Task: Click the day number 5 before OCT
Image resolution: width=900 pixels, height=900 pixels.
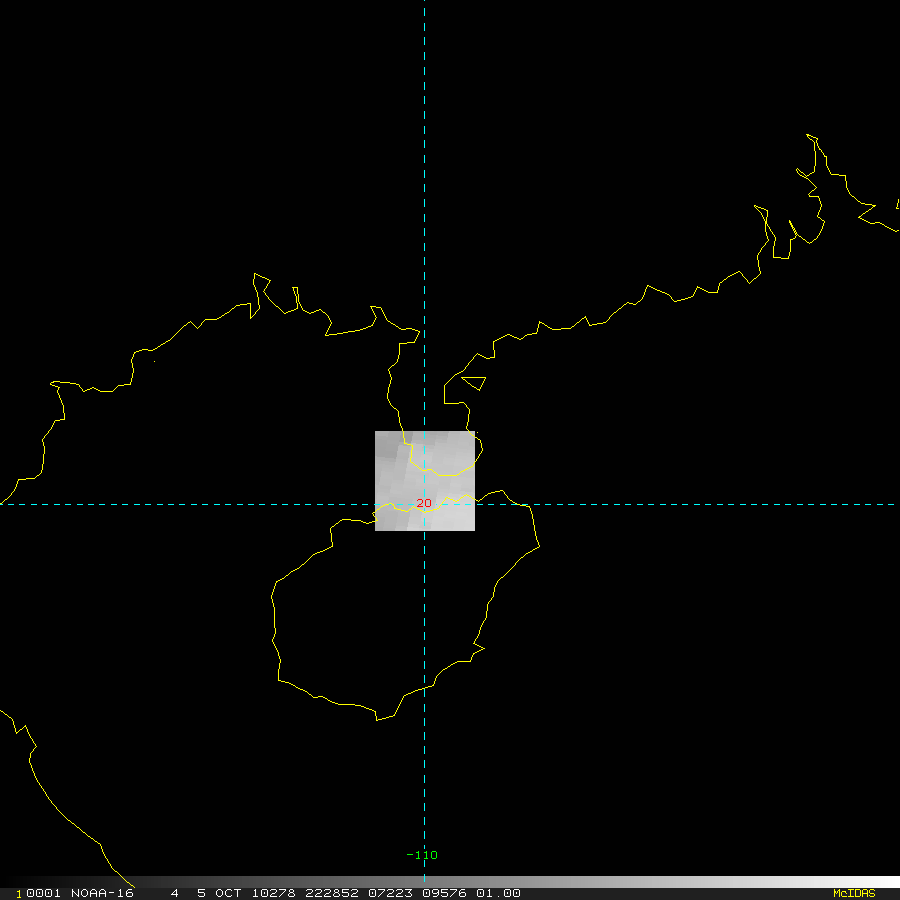Action: (x=201, y=893)
